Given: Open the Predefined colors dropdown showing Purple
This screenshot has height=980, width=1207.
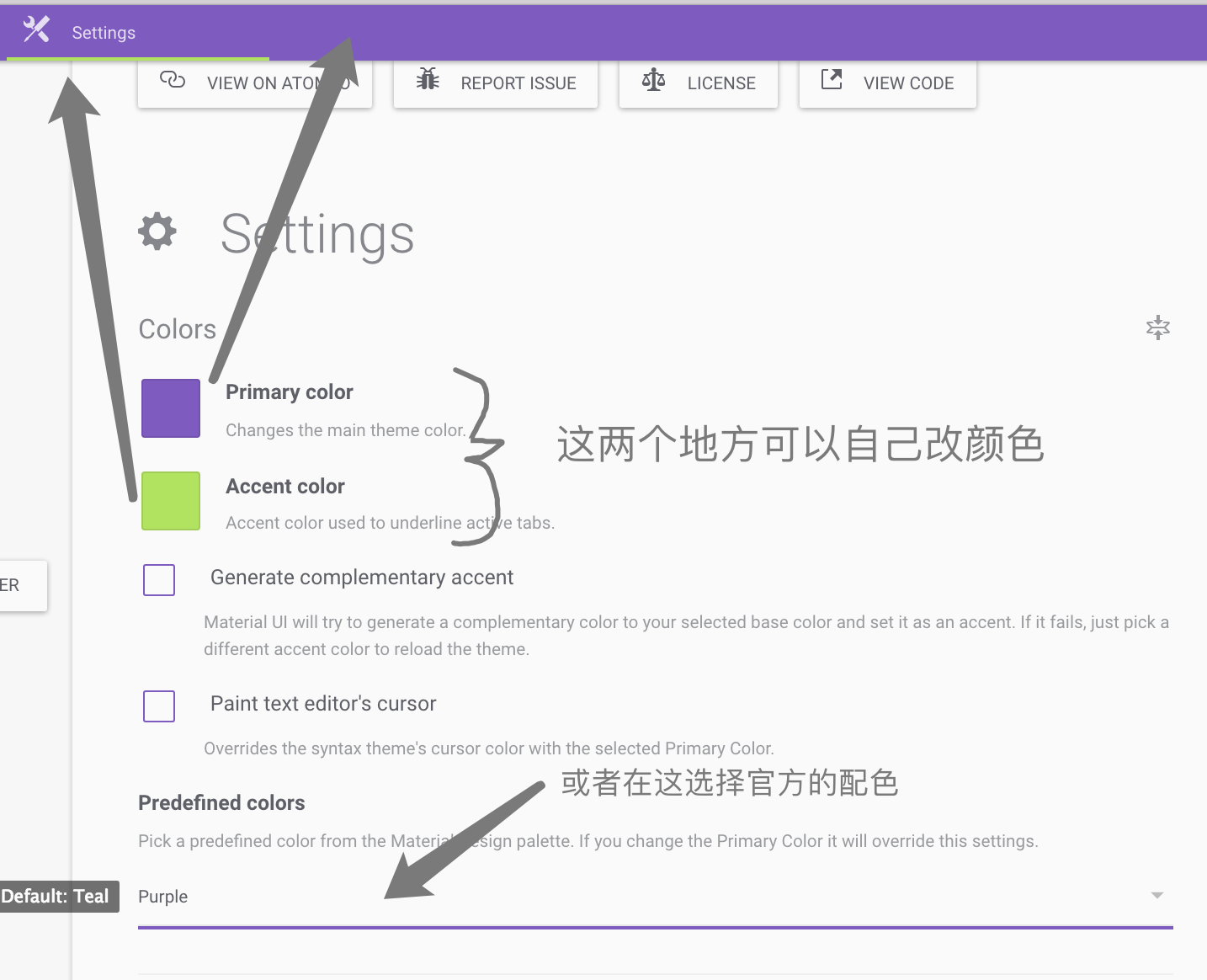Looking at the screenshot, I should coord(640,897).
